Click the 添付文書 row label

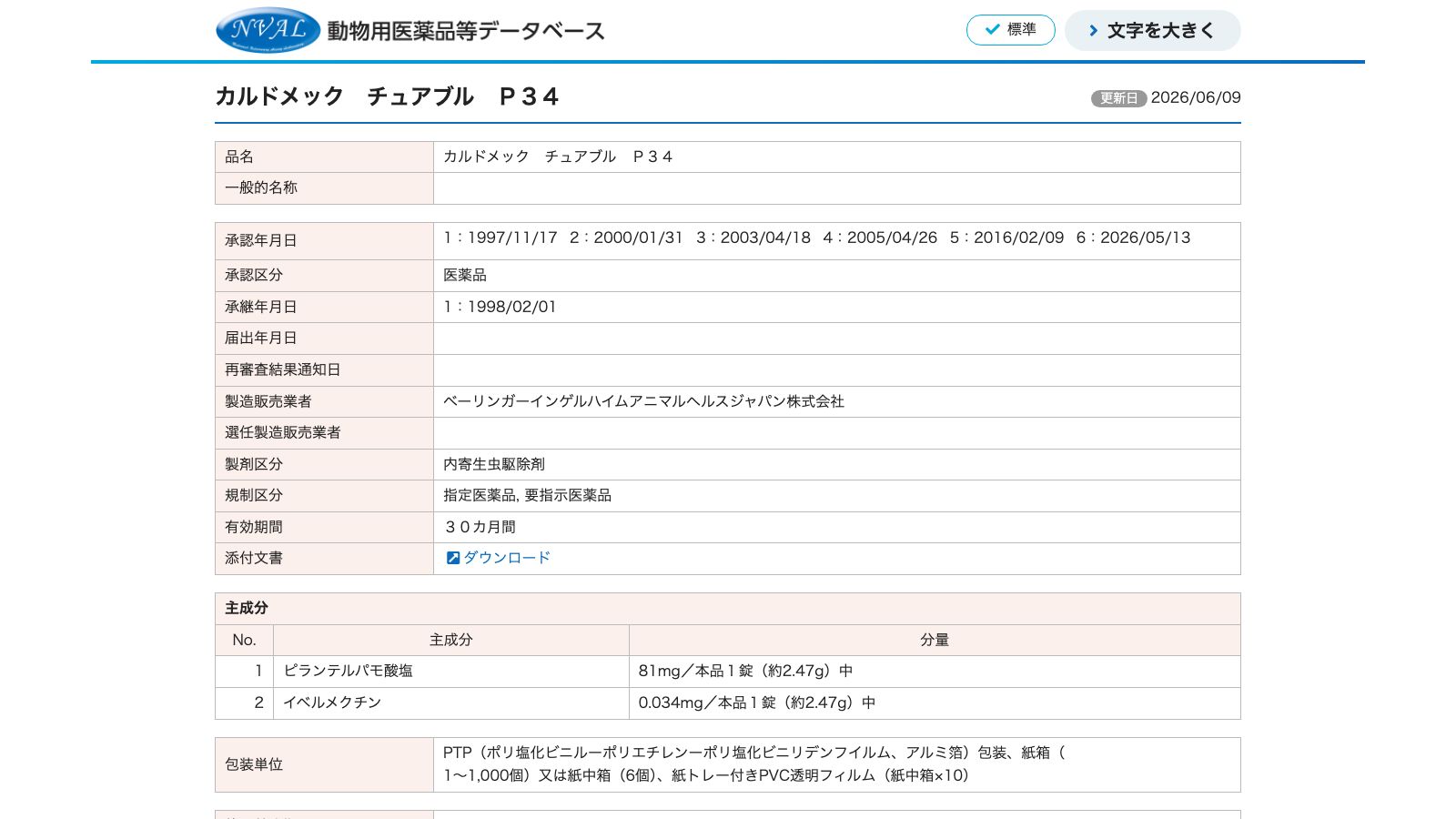click(324, 559)
